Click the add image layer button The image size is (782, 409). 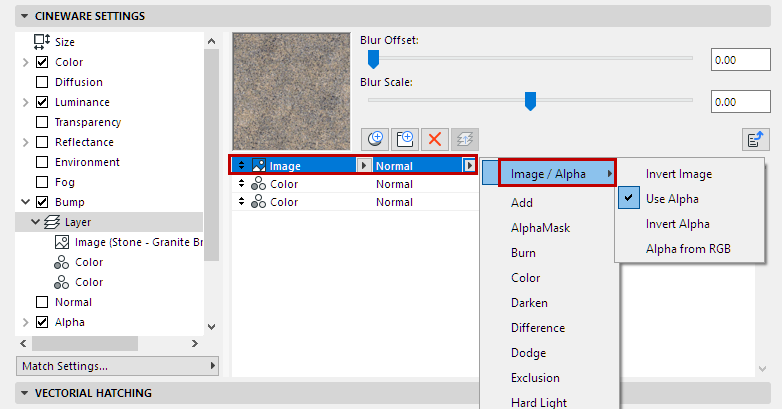404,139
